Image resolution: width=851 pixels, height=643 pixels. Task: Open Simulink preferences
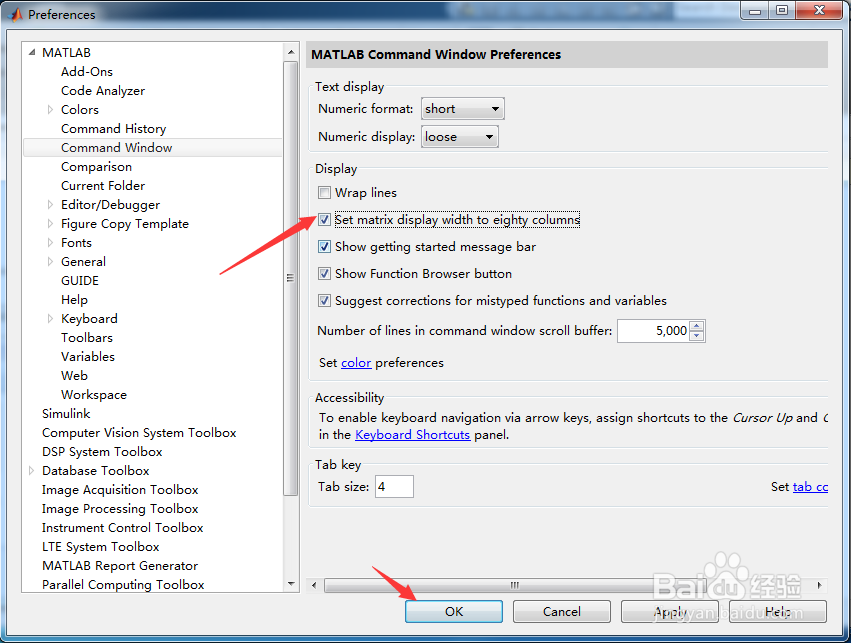(66, 413)
